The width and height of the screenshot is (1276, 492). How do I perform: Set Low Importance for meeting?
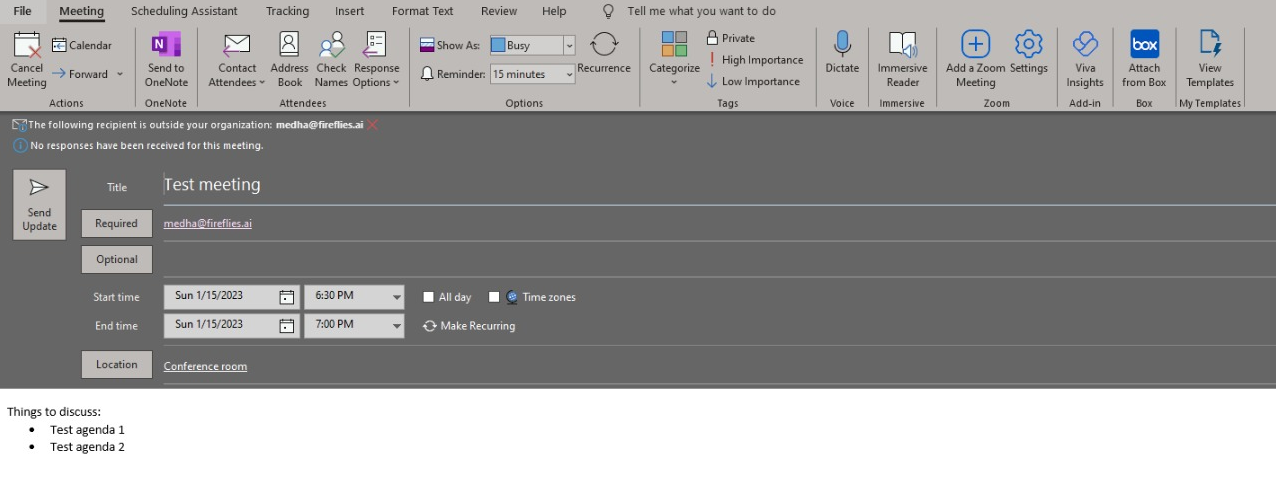[x=753, y=81]
